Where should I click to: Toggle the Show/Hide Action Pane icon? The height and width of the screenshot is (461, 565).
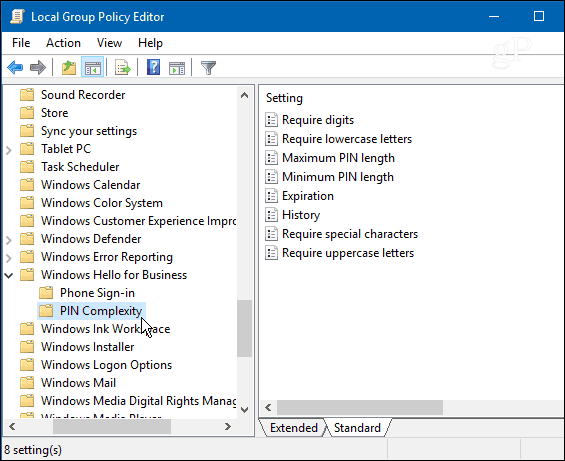177,67
